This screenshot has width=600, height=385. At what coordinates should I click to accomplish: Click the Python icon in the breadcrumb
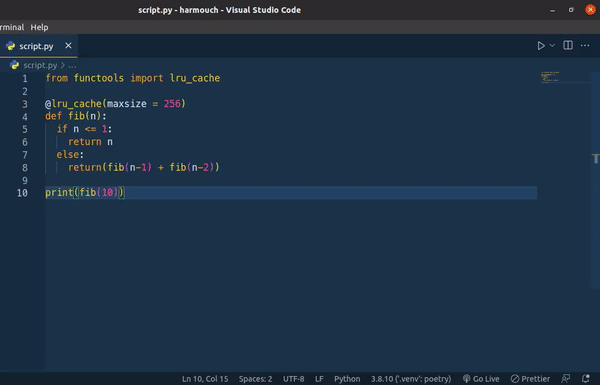[15, 65]
